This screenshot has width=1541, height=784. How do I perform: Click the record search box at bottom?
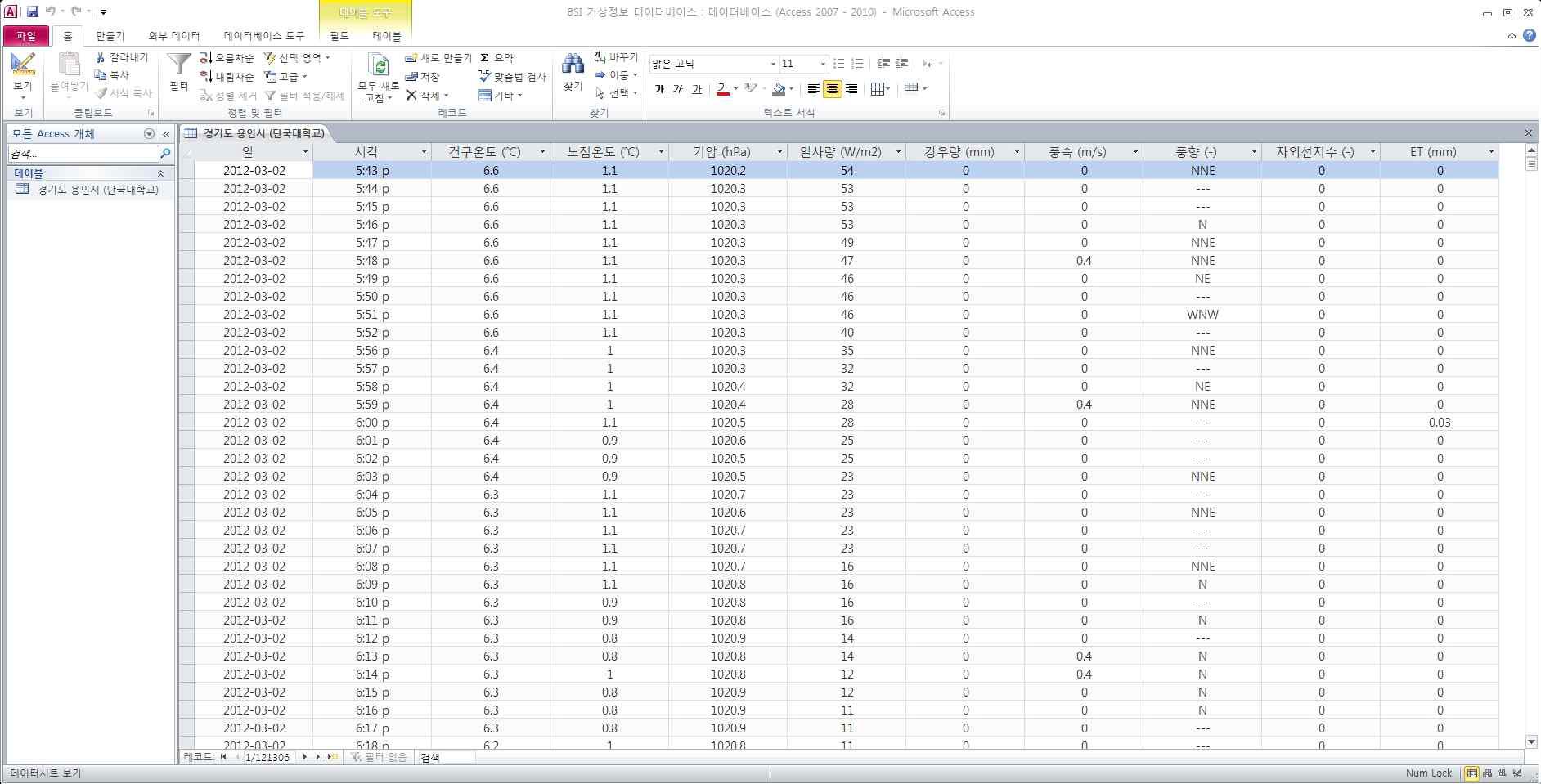coord(446,757)
